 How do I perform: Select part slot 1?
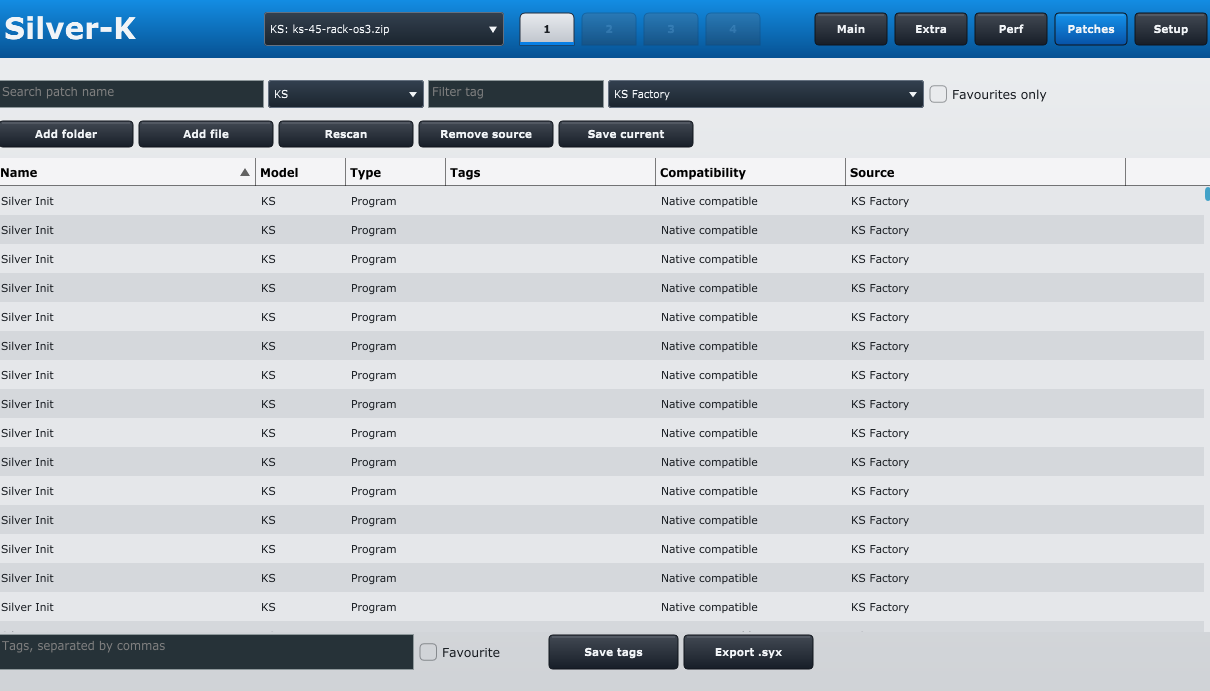click(547, 29)
